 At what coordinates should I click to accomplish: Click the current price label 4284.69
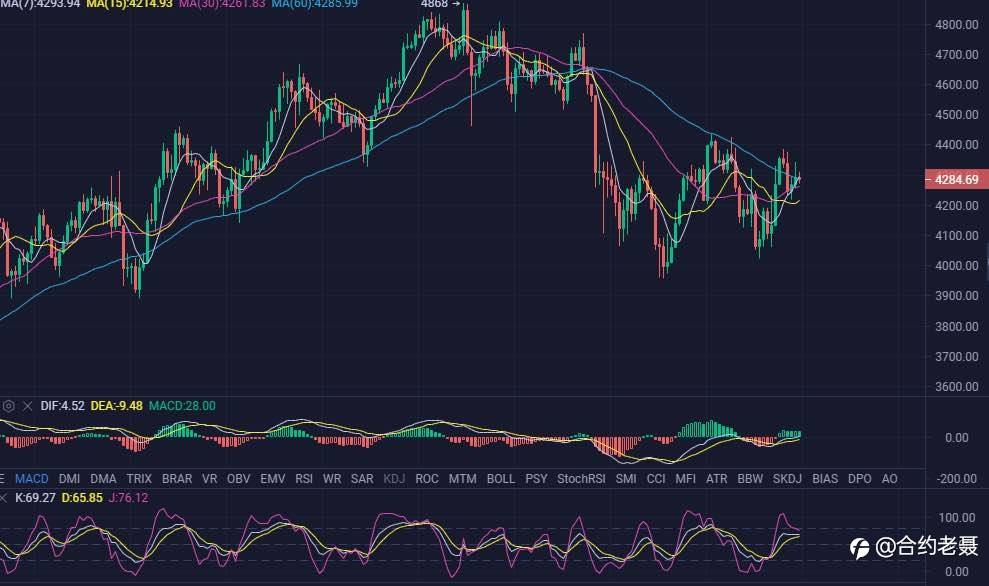pyautogui.click(x=956, y=180)
